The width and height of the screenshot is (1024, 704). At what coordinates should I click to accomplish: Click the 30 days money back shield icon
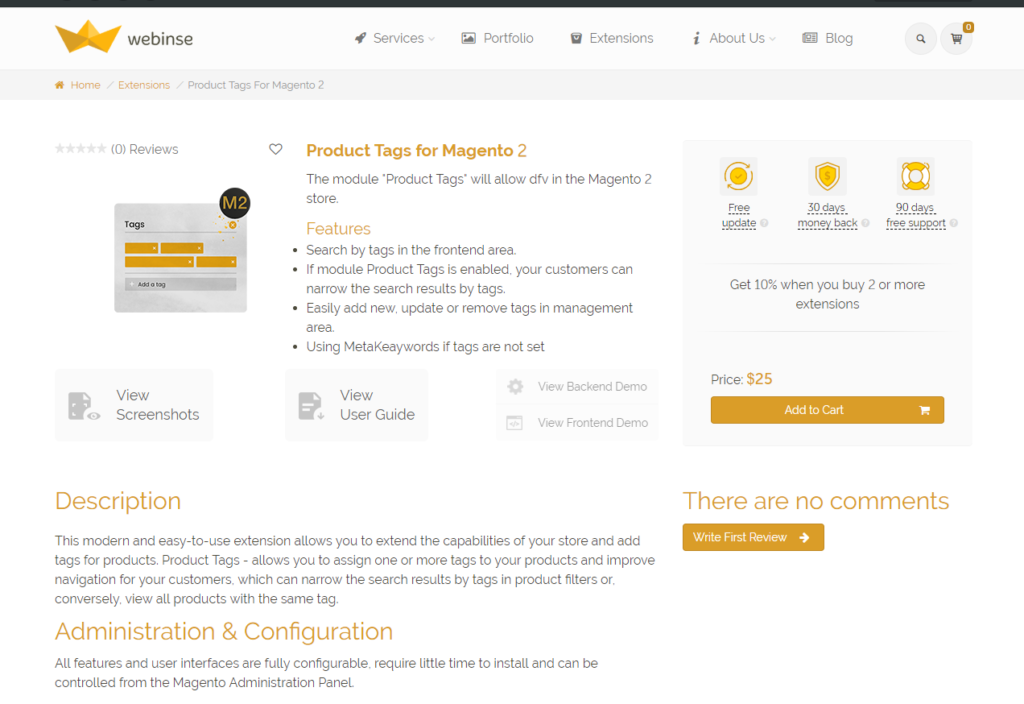[827, 177]
